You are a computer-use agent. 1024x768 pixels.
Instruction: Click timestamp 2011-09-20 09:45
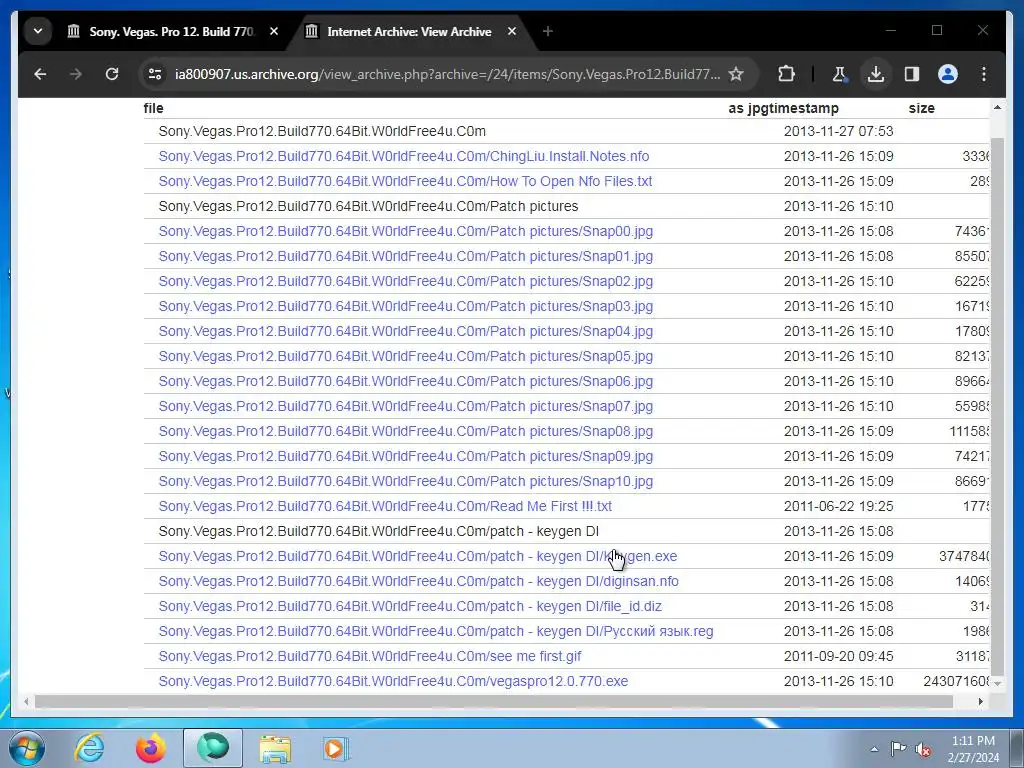coord(839,656)
